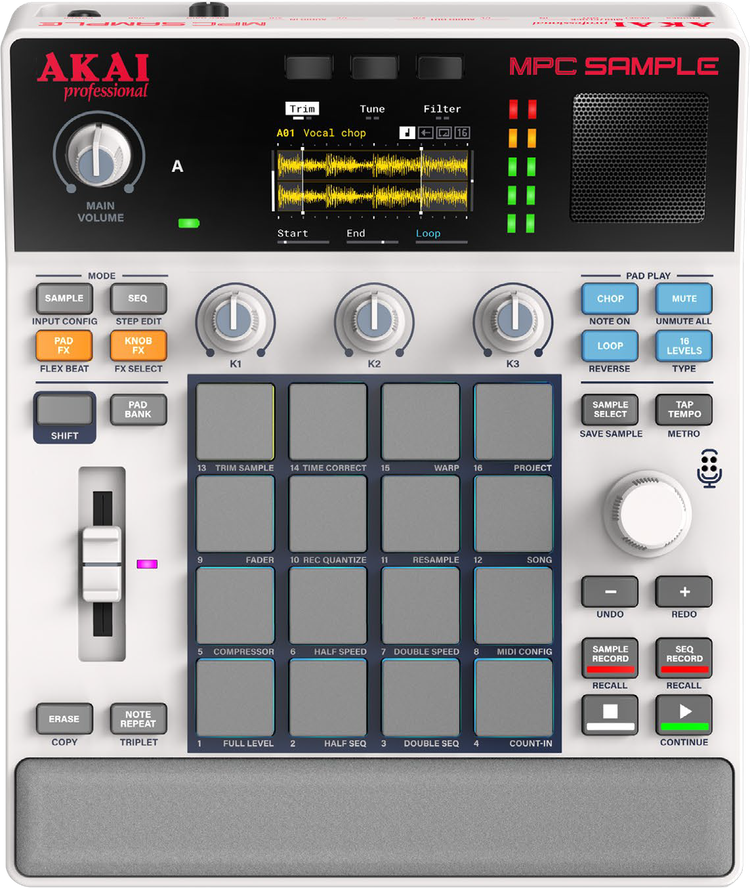Hit pad 12 SONG
The height and width of the screenshot is (888, 750).
pos(513,514)
